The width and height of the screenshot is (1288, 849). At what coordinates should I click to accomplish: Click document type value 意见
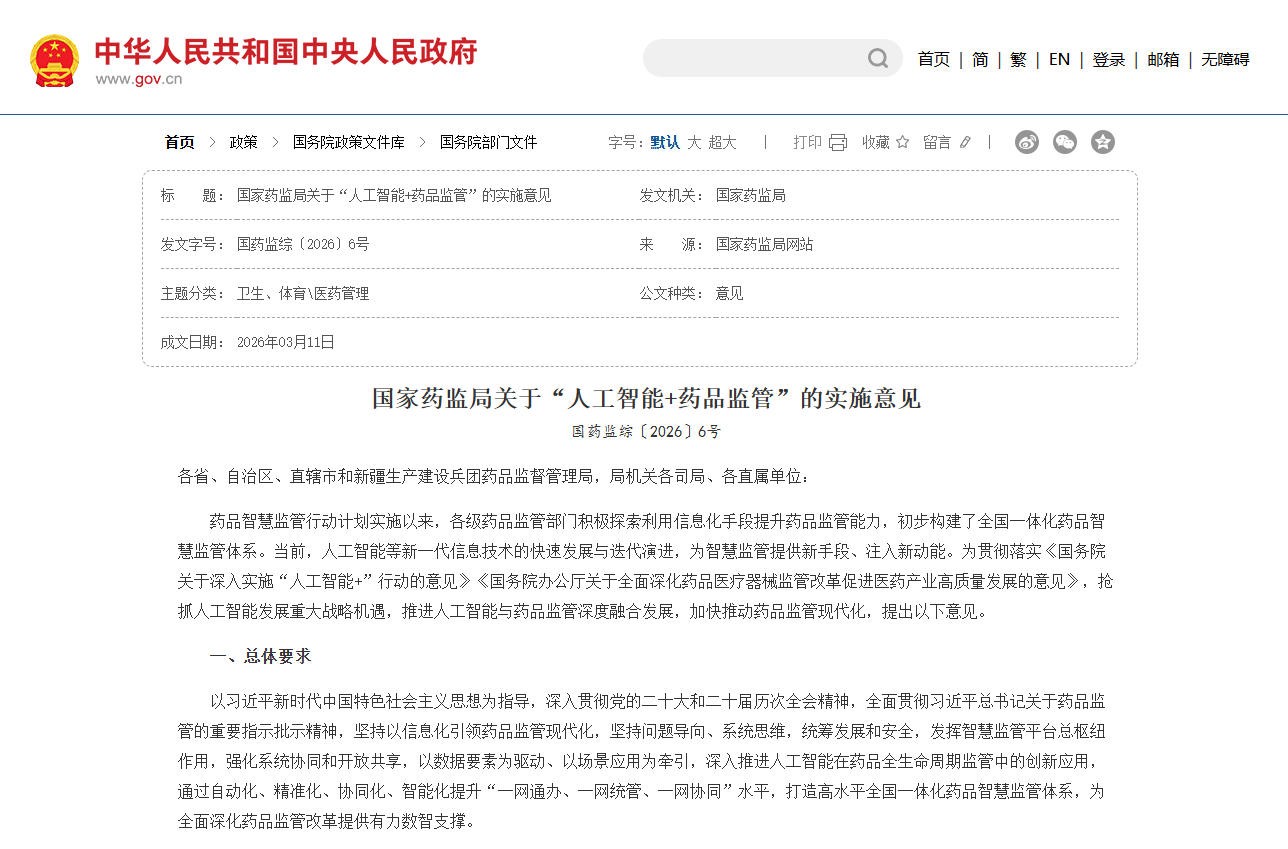(x=729, y=293)
